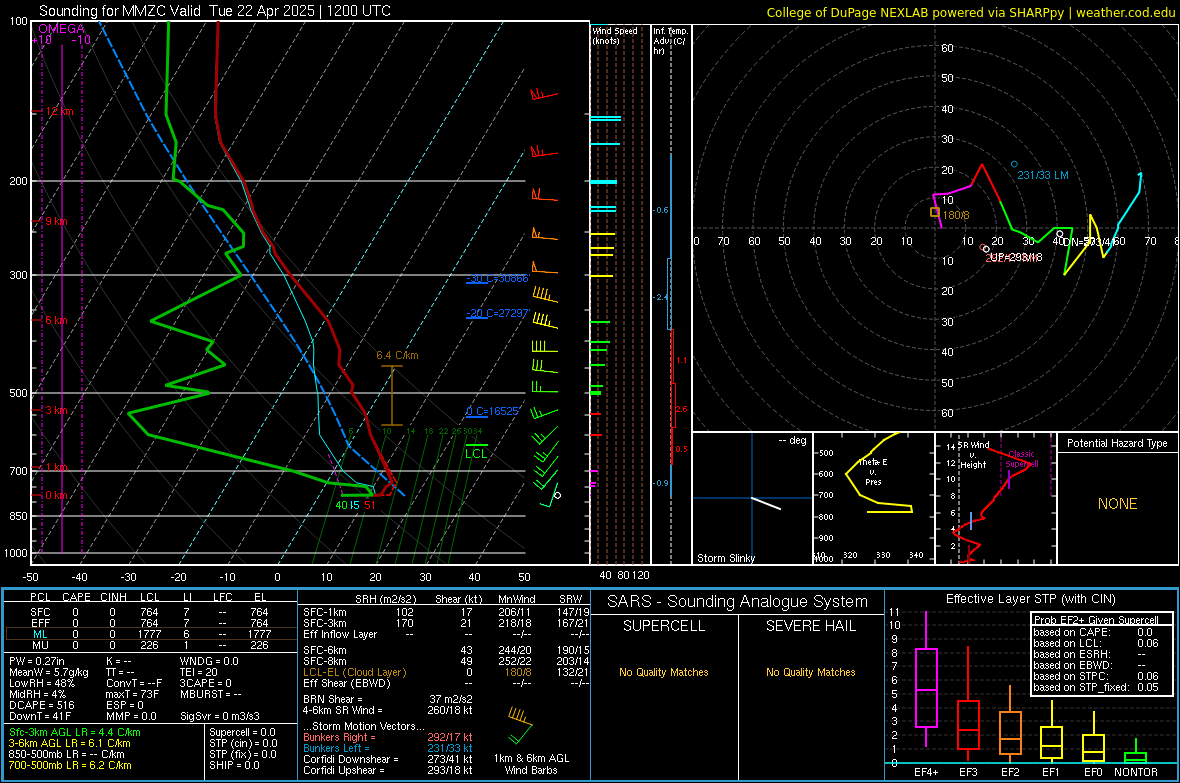Click the SFC-3km SRH row
Screen dimensions: 1180x783
(x=446, y=623)
